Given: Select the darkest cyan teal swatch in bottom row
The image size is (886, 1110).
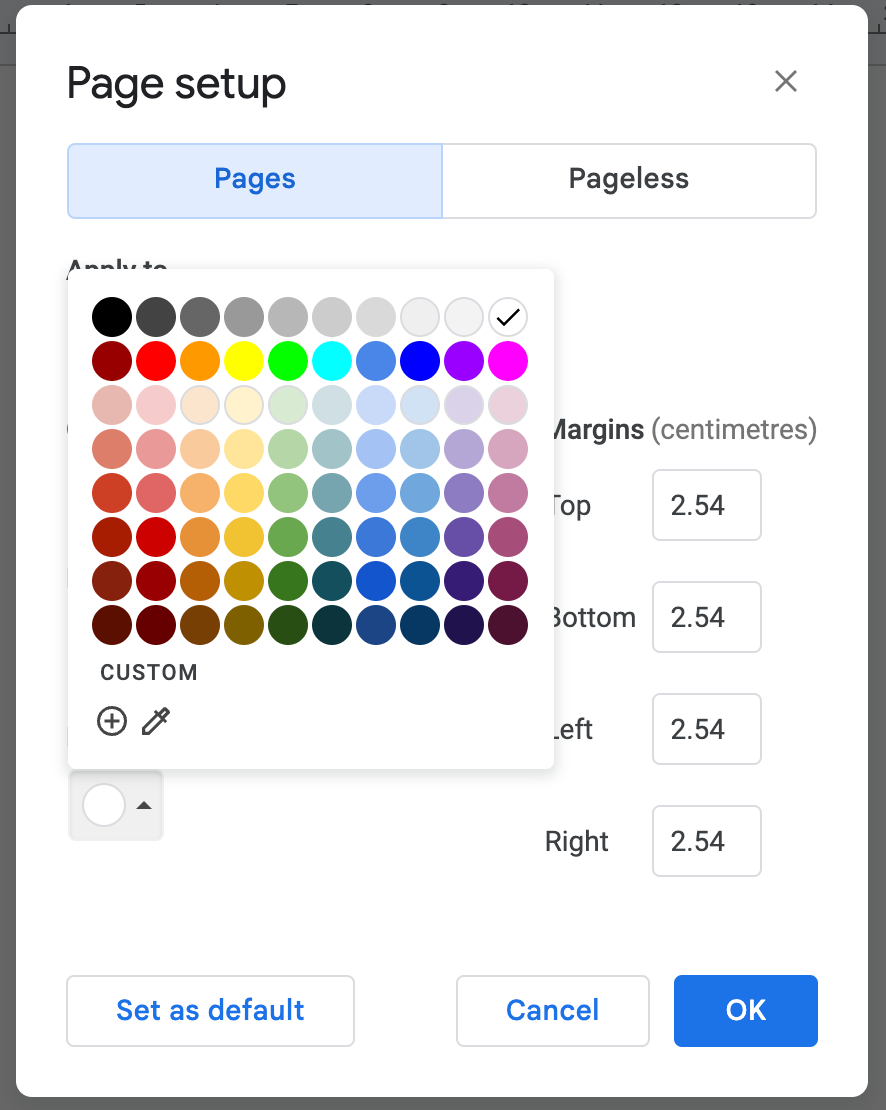Looking at the screenshot, I should click(332, 625).
